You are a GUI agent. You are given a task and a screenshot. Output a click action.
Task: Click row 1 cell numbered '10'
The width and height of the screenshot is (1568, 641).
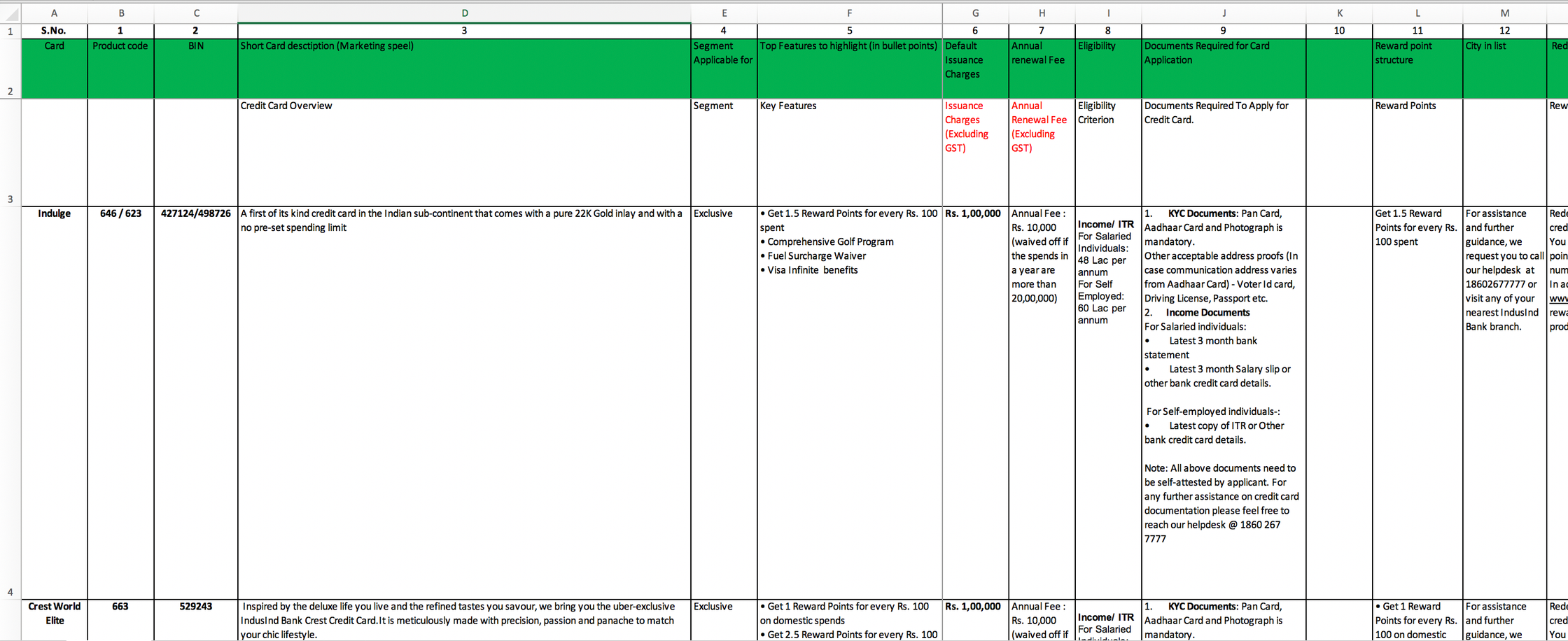coord(1339,31)
